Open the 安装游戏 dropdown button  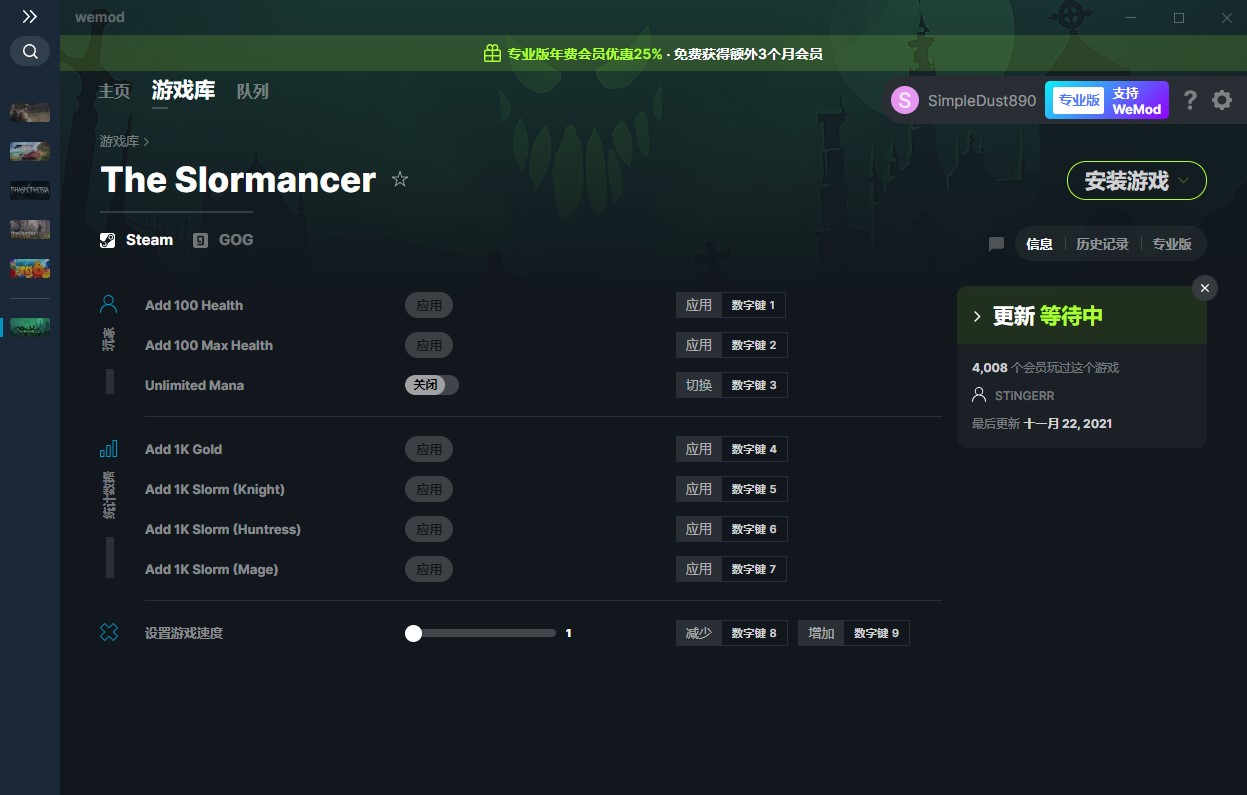click(x=1137, y=181)
